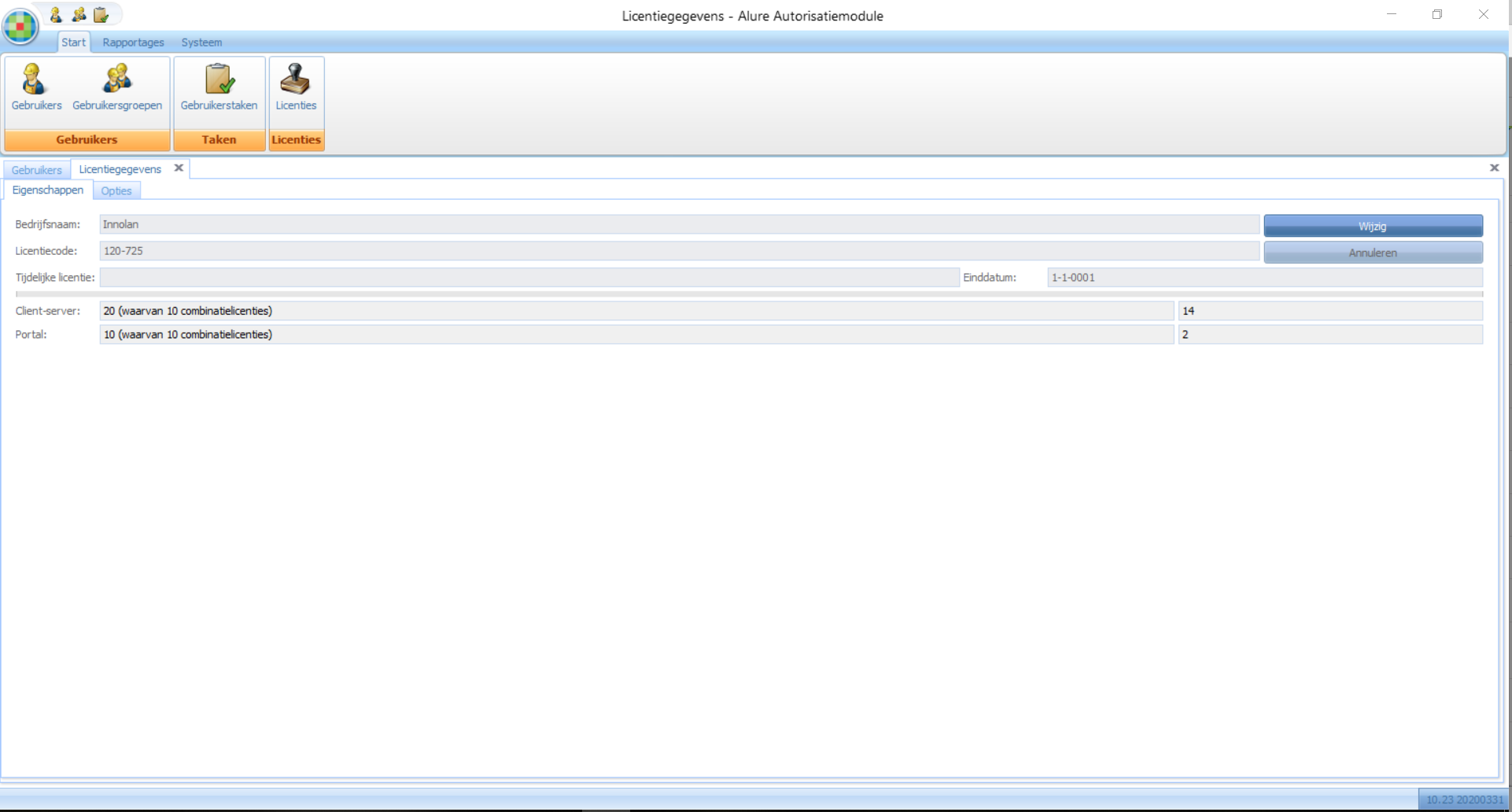Open Gebruikerstaken from the ribbon

coord(219,88)
